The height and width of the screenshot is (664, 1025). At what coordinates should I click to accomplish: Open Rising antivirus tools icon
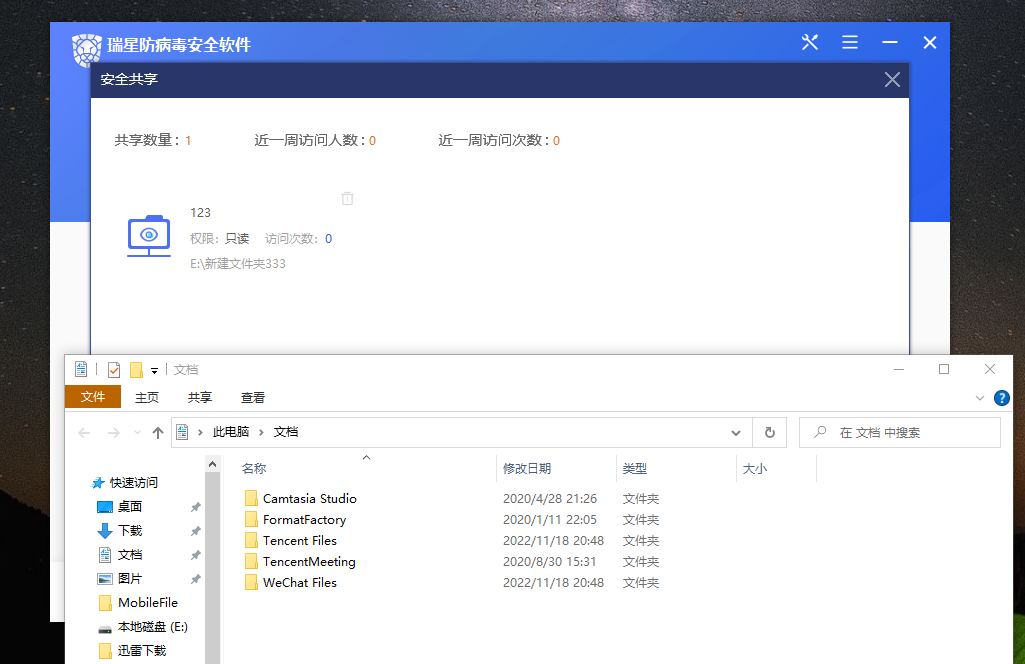810,42
